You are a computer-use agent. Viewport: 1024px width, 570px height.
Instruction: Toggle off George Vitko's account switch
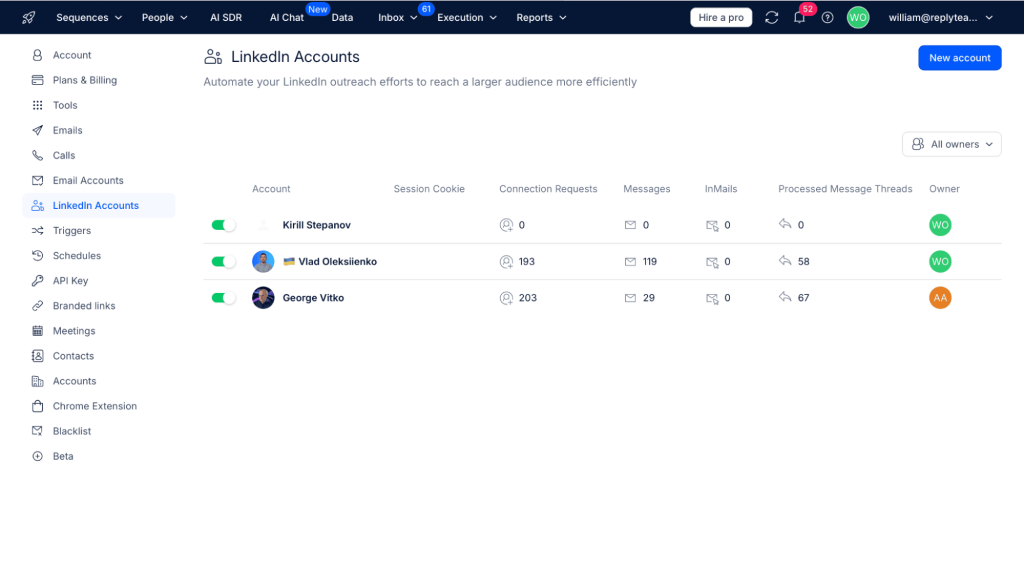click(x=223, y=298)
